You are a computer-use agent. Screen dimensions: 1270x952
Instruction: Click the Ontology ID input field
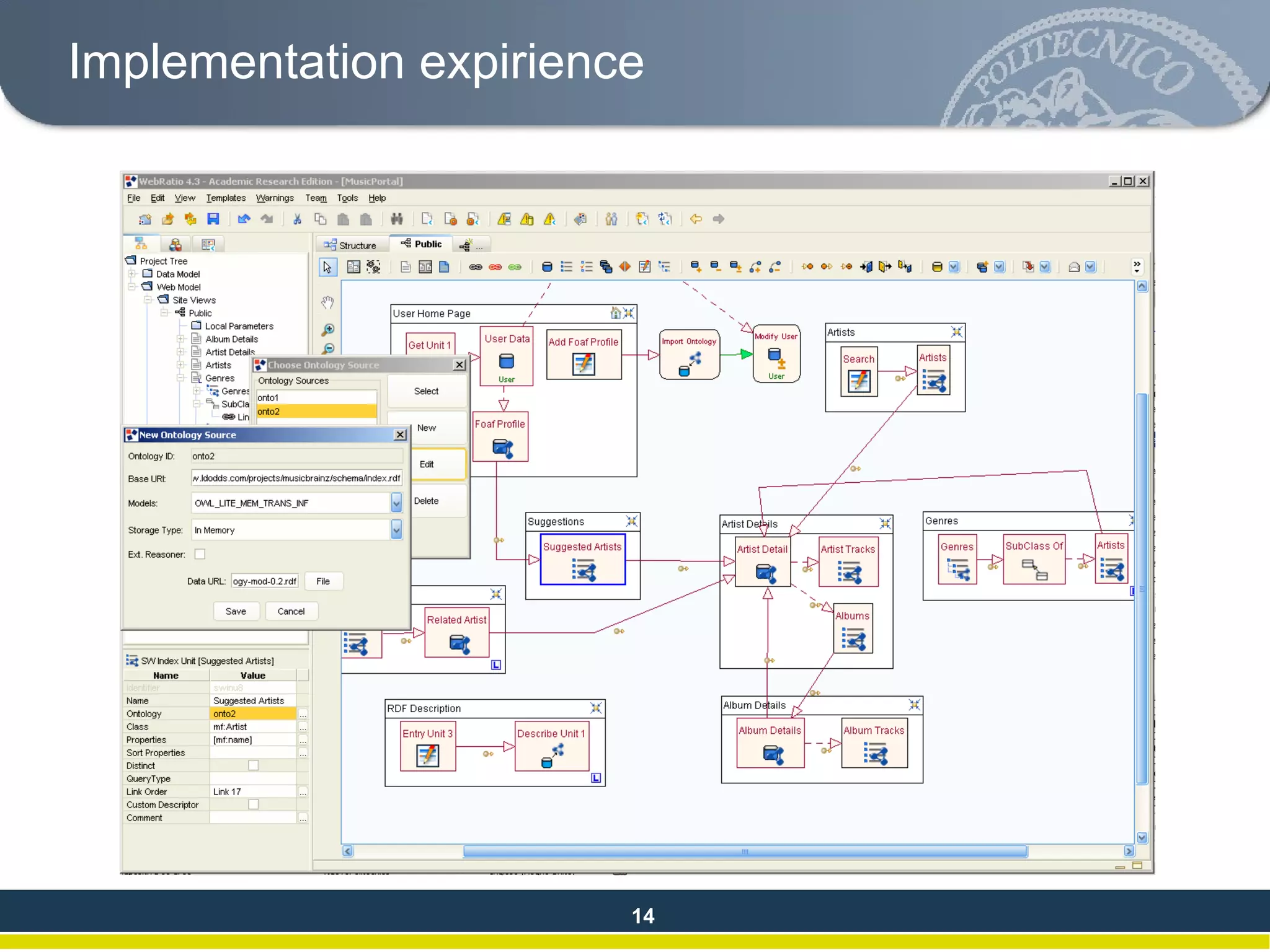click(297, 456)
